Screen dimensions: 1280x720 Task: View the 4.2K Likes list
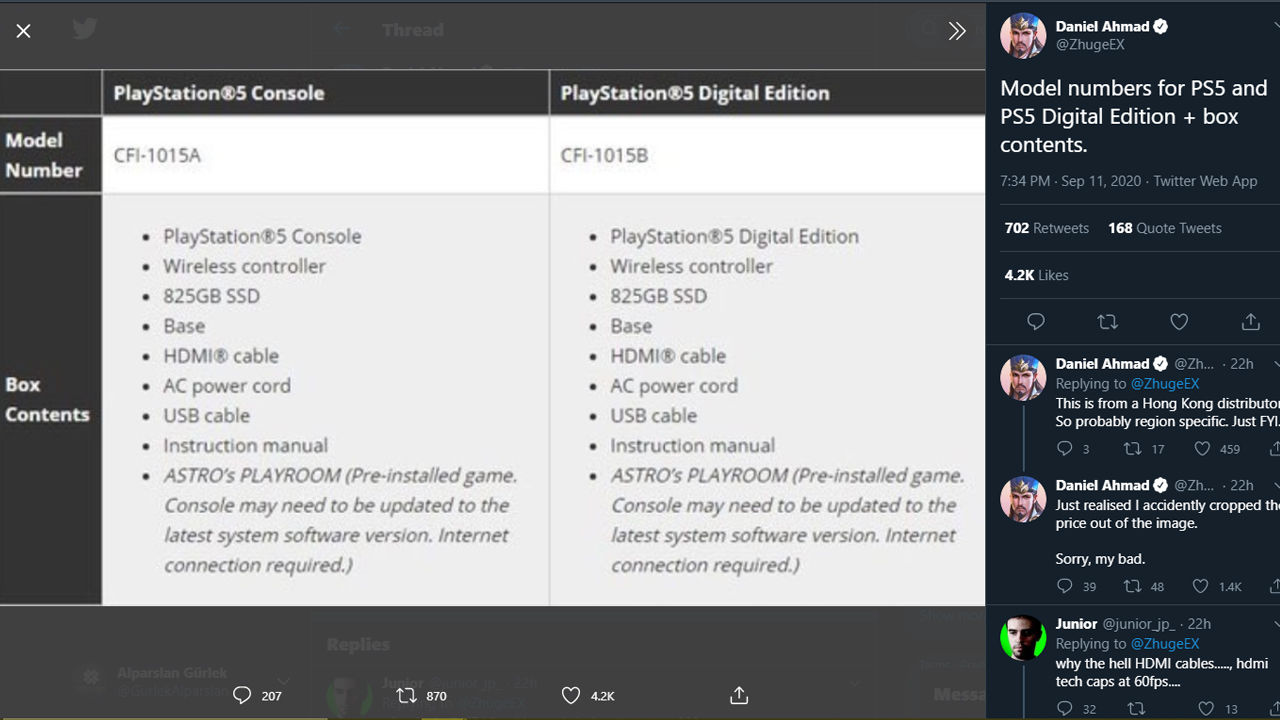(1036, 275)
